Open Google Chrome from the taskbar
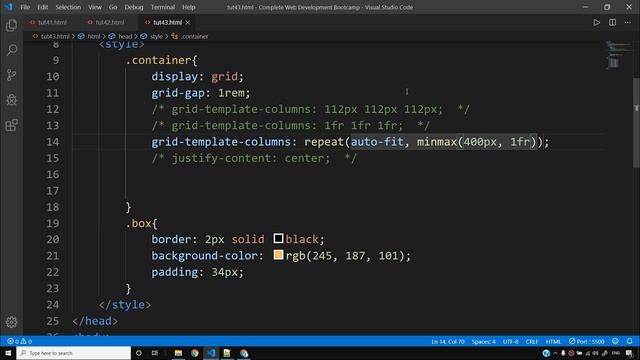The height and width of the screenshot is (360, 640). pos(195,353)
